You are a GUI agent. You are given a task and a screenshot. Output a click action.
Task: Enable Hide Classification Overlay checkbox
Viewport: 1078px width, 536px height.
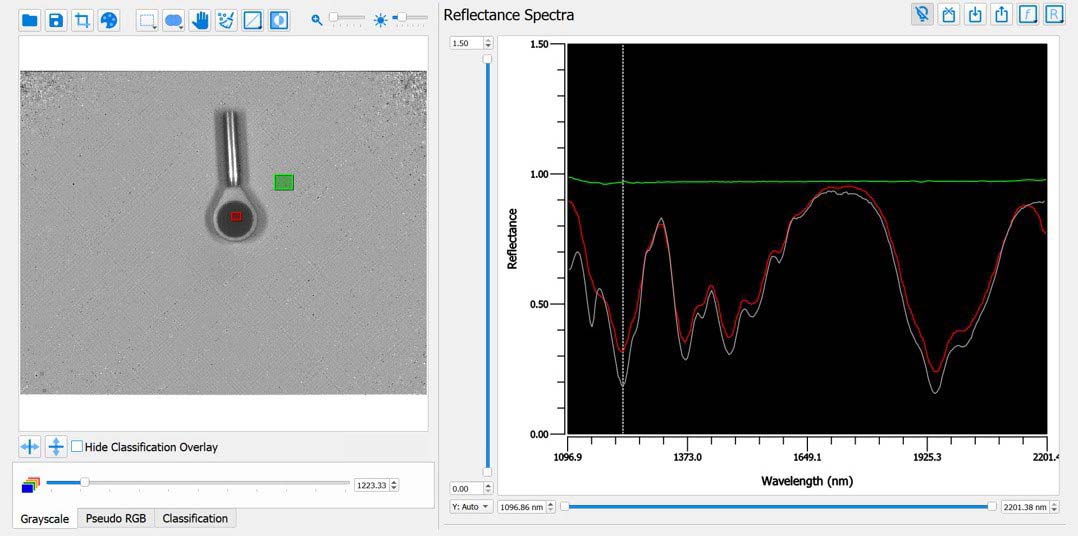(x=77, y=447)
